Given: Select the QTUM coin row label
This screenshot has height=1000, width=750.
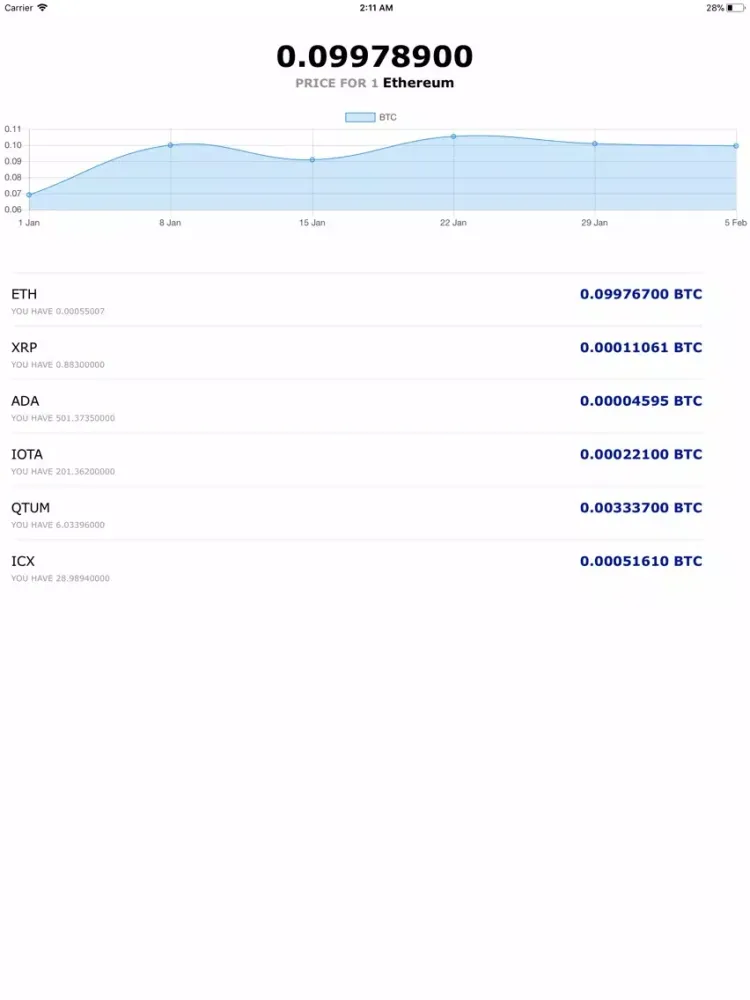Looking at the screenshot, I should pos(30,508).
